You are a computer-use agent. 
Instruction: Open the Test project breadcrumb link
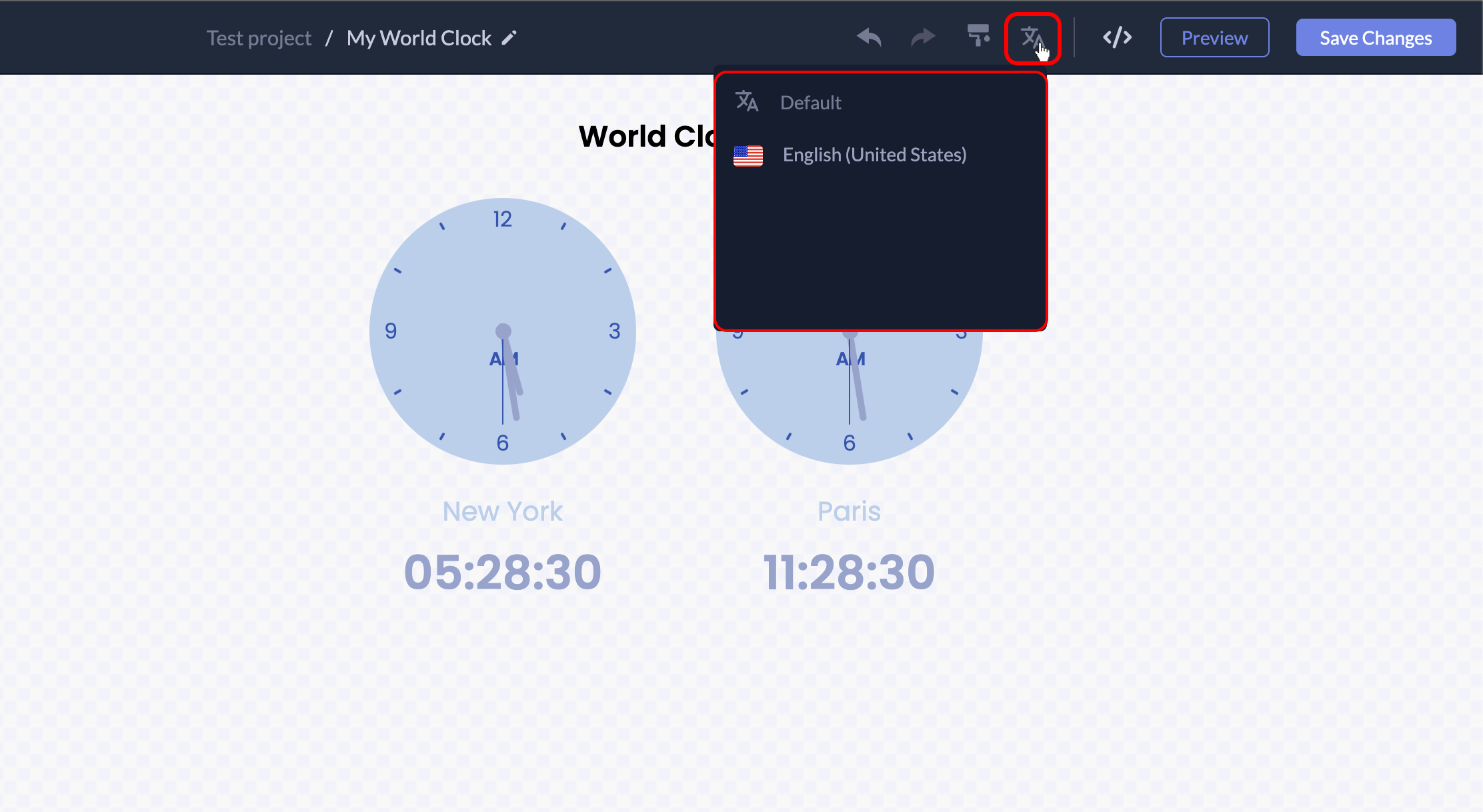(259, 38)
